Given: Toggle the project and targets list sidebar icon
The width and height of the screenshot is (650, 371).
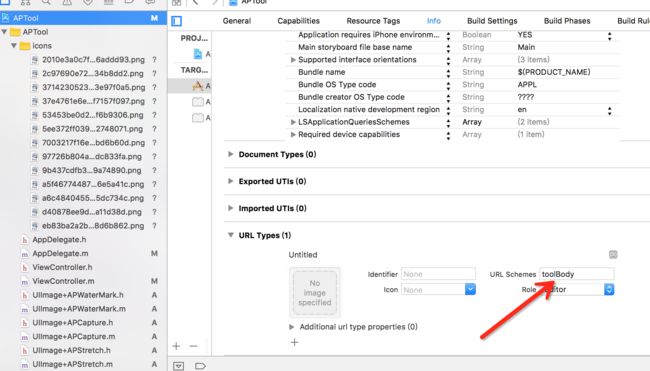Looking at the screenshot, I should coord(177,21).
